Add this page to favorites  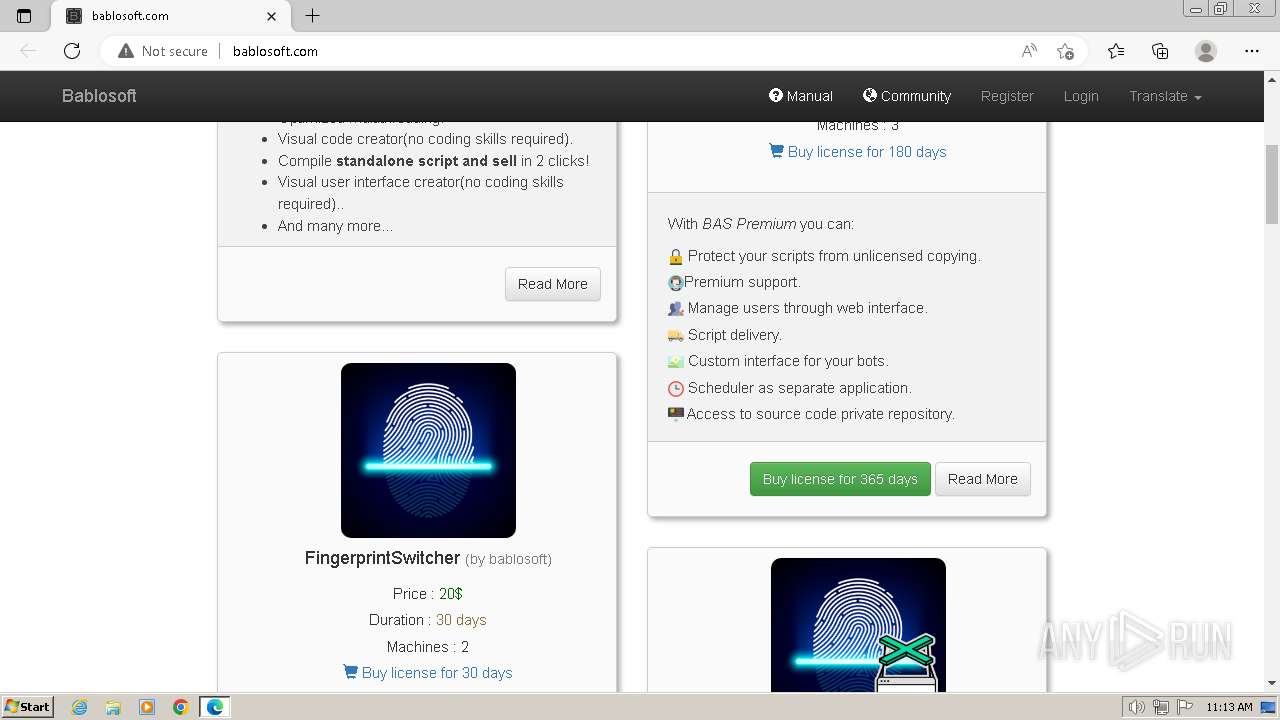pos(1066,51)
